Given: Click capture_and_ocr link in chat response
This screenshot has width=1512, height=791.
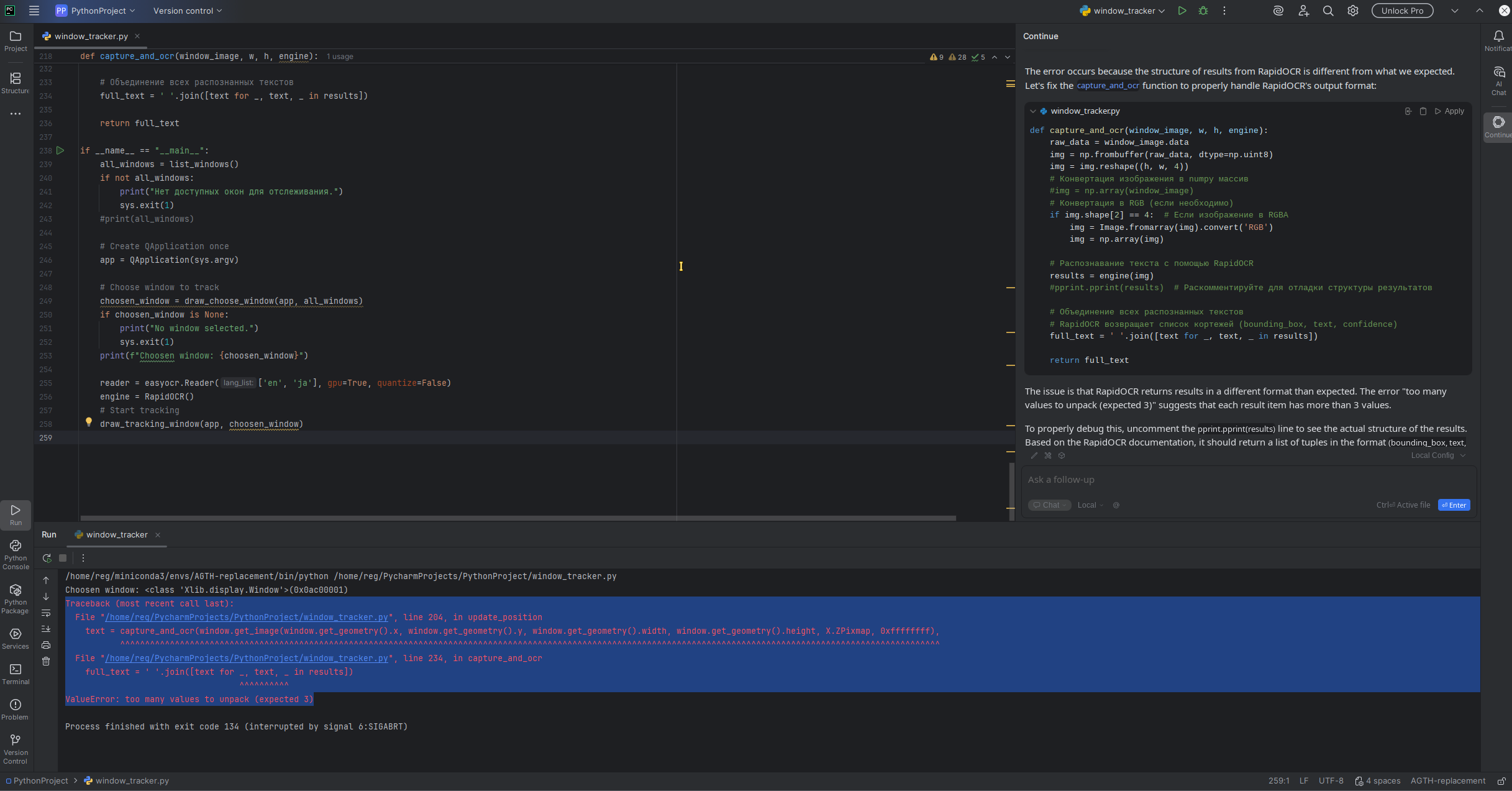Looking at the screenshot, I should 1108,86.
